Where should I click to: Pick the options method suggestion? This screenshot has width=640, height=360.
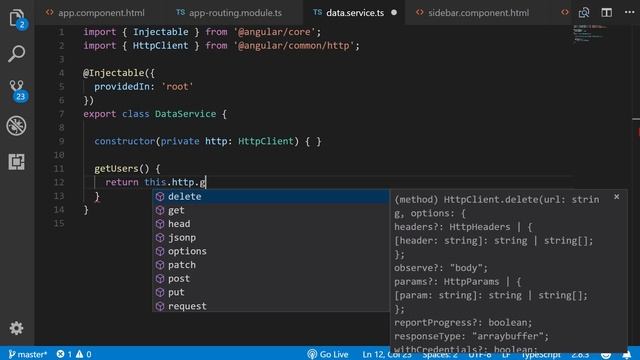pyautogui.click(x=271, y=251)
